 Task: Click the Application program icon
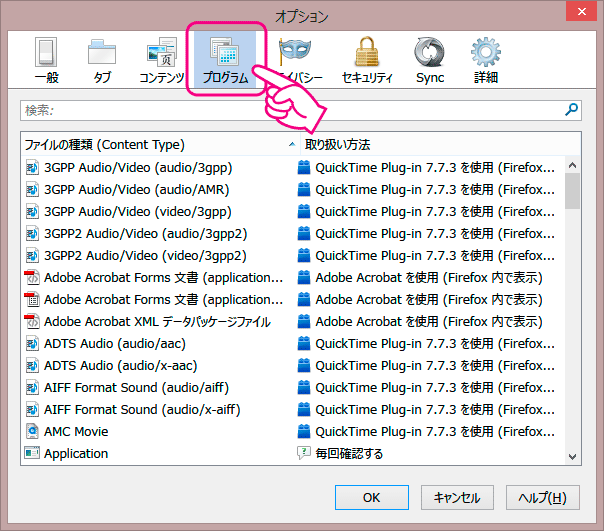pyautogui.click(x=32, y=453)
